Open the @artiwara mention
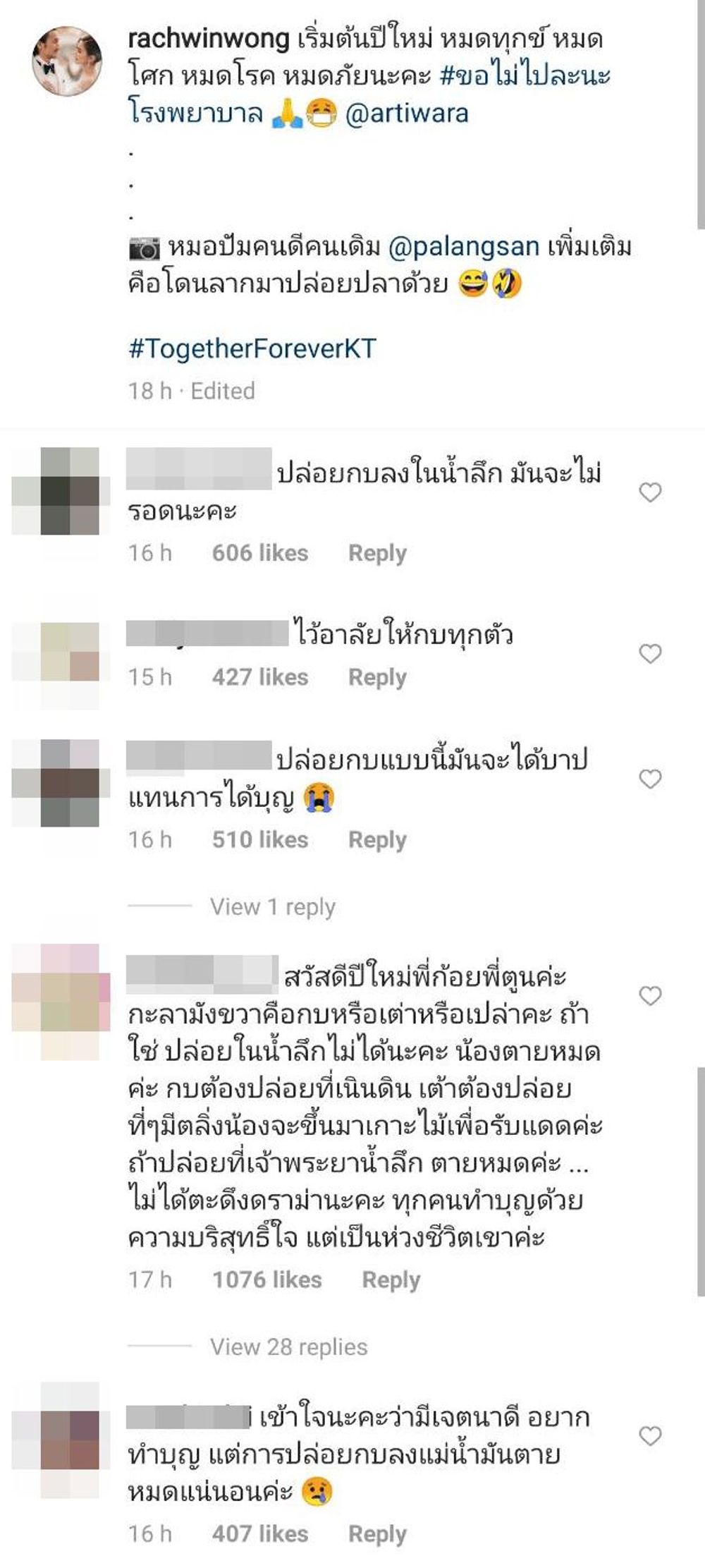 (x=407, y=113)
